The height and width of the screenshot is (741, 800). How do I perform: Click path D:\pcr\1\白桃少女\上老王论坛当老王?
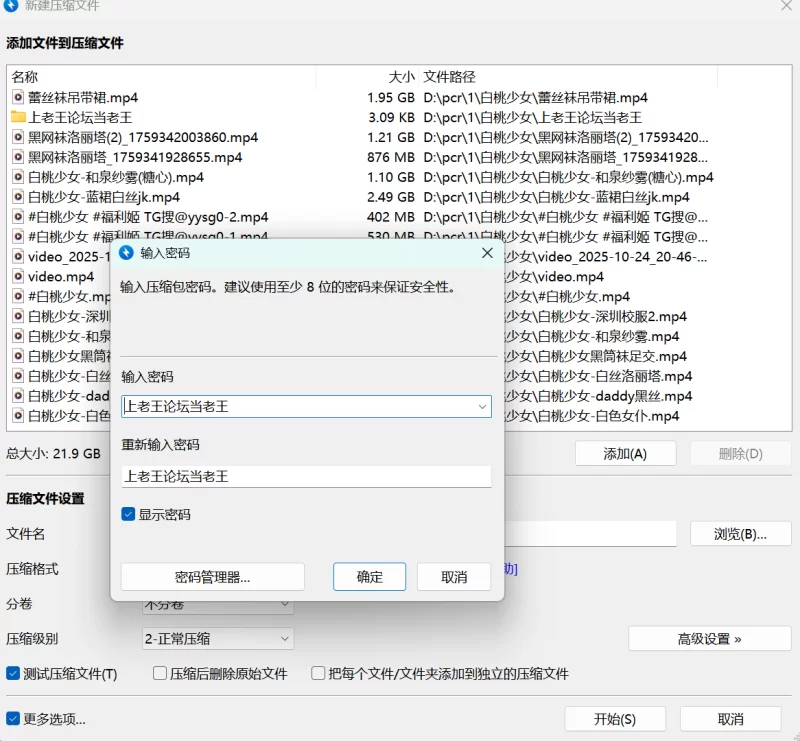click(x=532, y=117)
